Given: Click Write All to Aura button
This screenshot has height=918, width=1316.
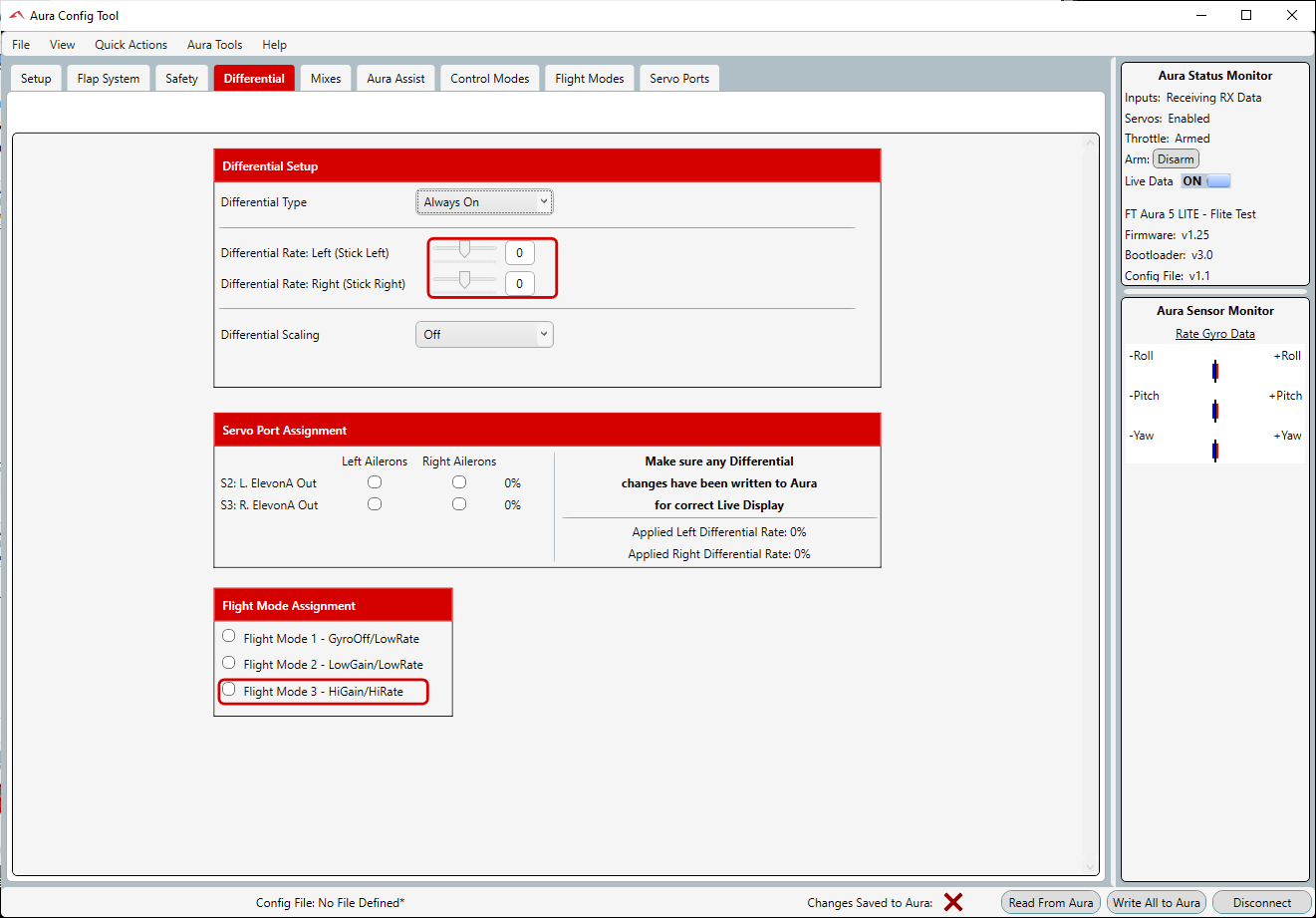Looking at the screenshot, I should tap(1157, 902).
